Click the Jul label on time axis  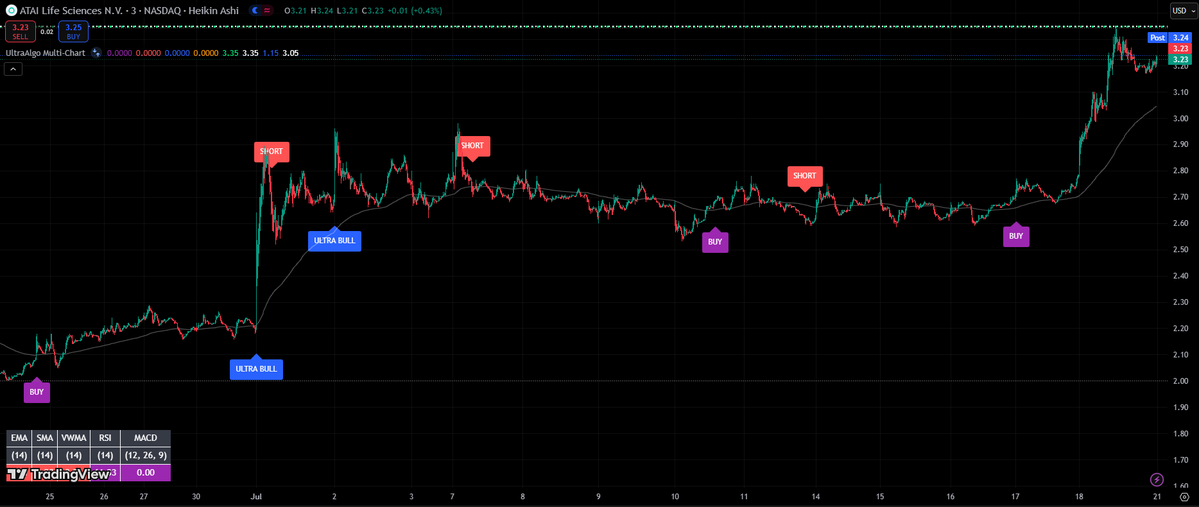click(x=257, y=496)
